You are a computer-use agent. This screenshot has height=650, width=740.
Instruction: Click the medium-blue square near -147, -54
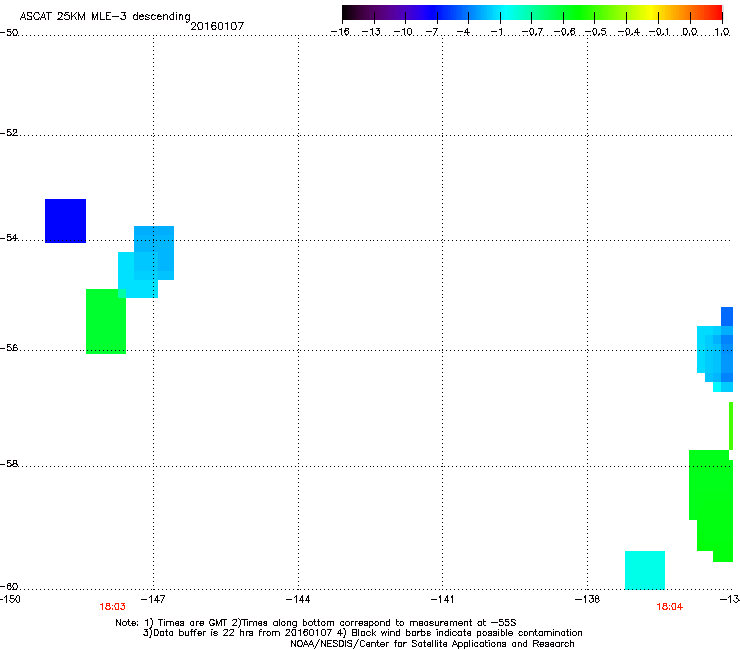(154, 253)
